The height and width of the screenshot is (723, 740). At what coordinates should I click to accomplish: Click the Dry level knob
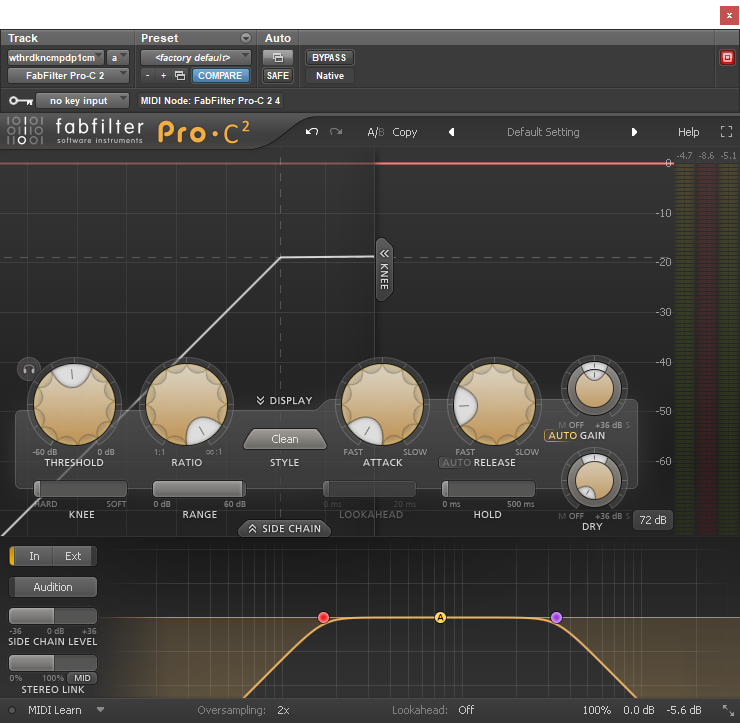594,480
